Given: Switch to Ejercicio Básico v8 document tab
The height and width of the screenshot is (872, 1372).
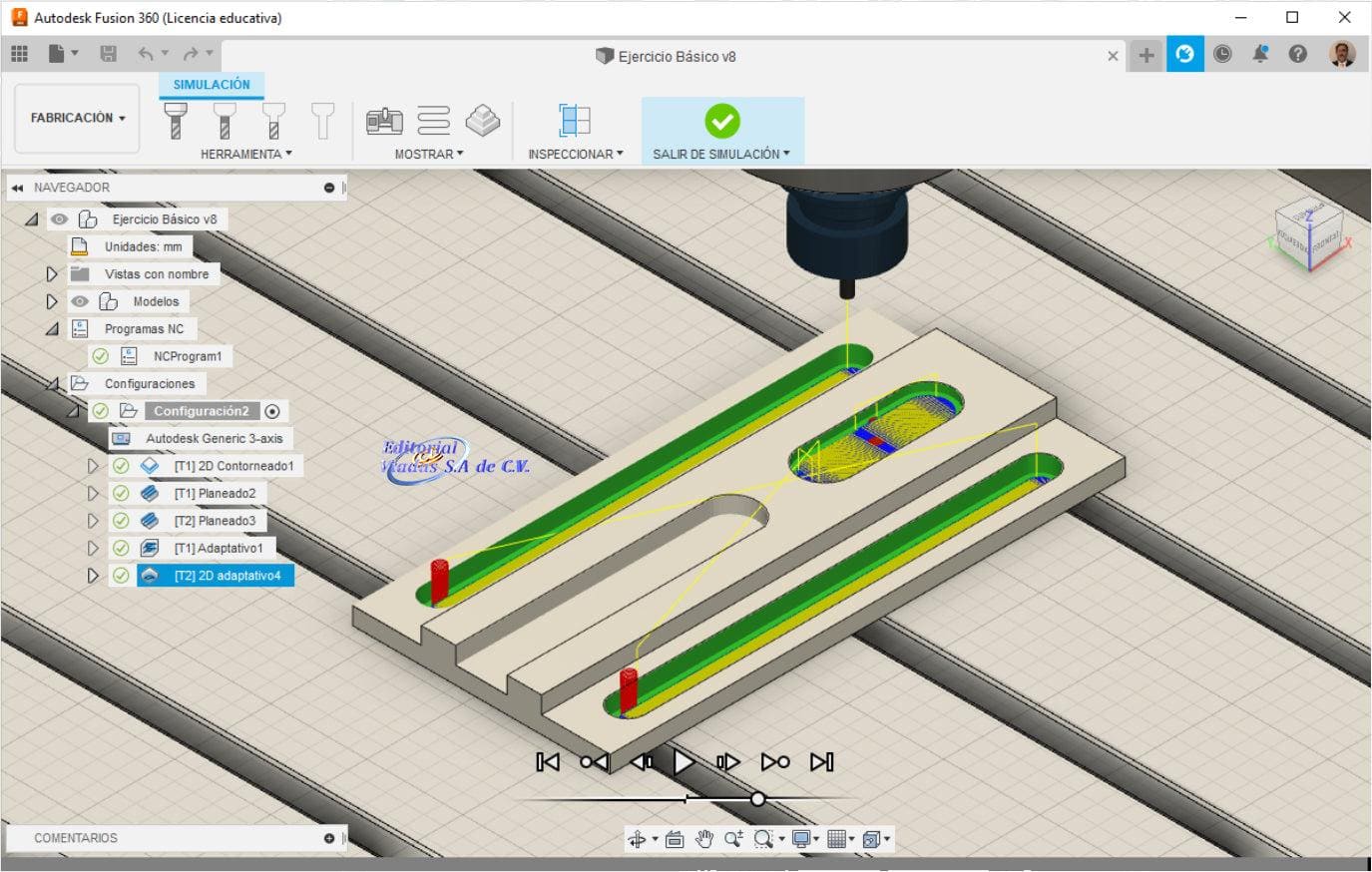Looking at the screenshot, I should 666,56.
